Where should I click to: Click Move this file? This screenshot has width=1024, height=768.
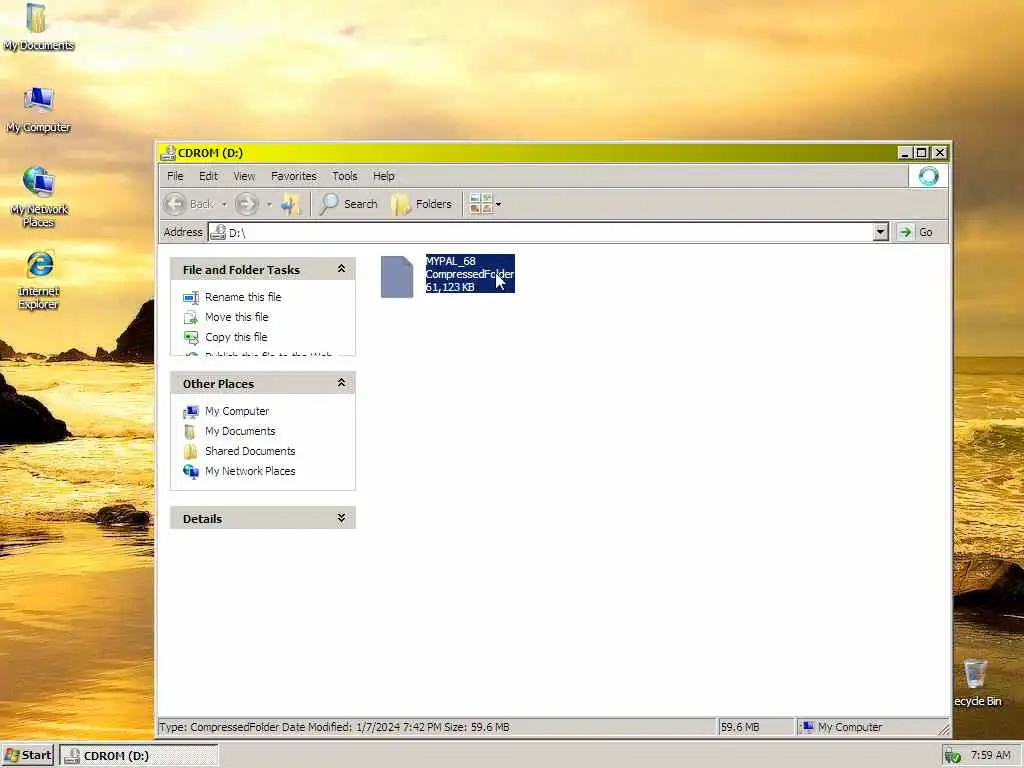(236, 317)
